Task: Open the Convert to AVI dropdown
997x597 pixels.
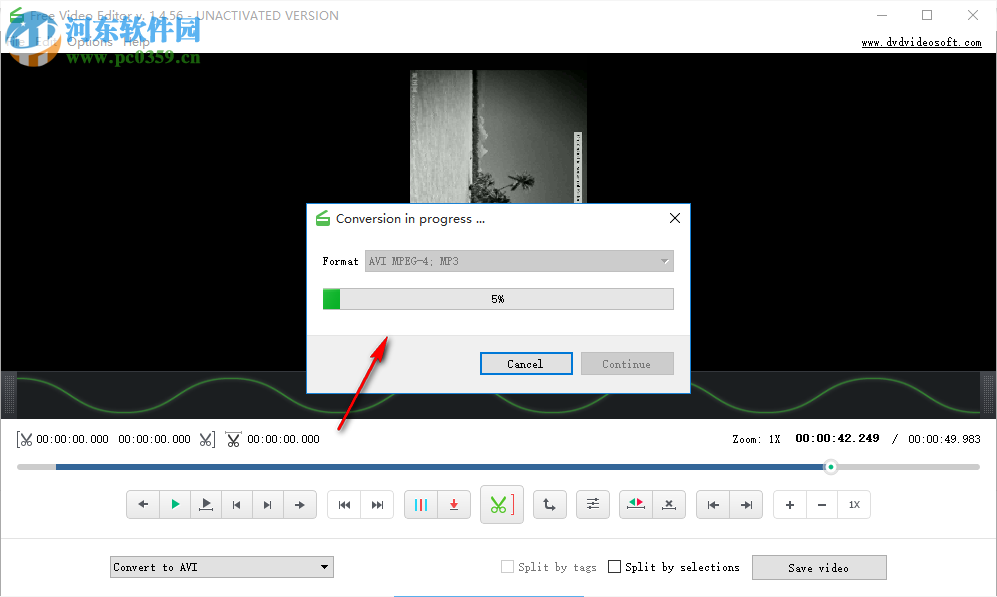Action: pos(221,566)
